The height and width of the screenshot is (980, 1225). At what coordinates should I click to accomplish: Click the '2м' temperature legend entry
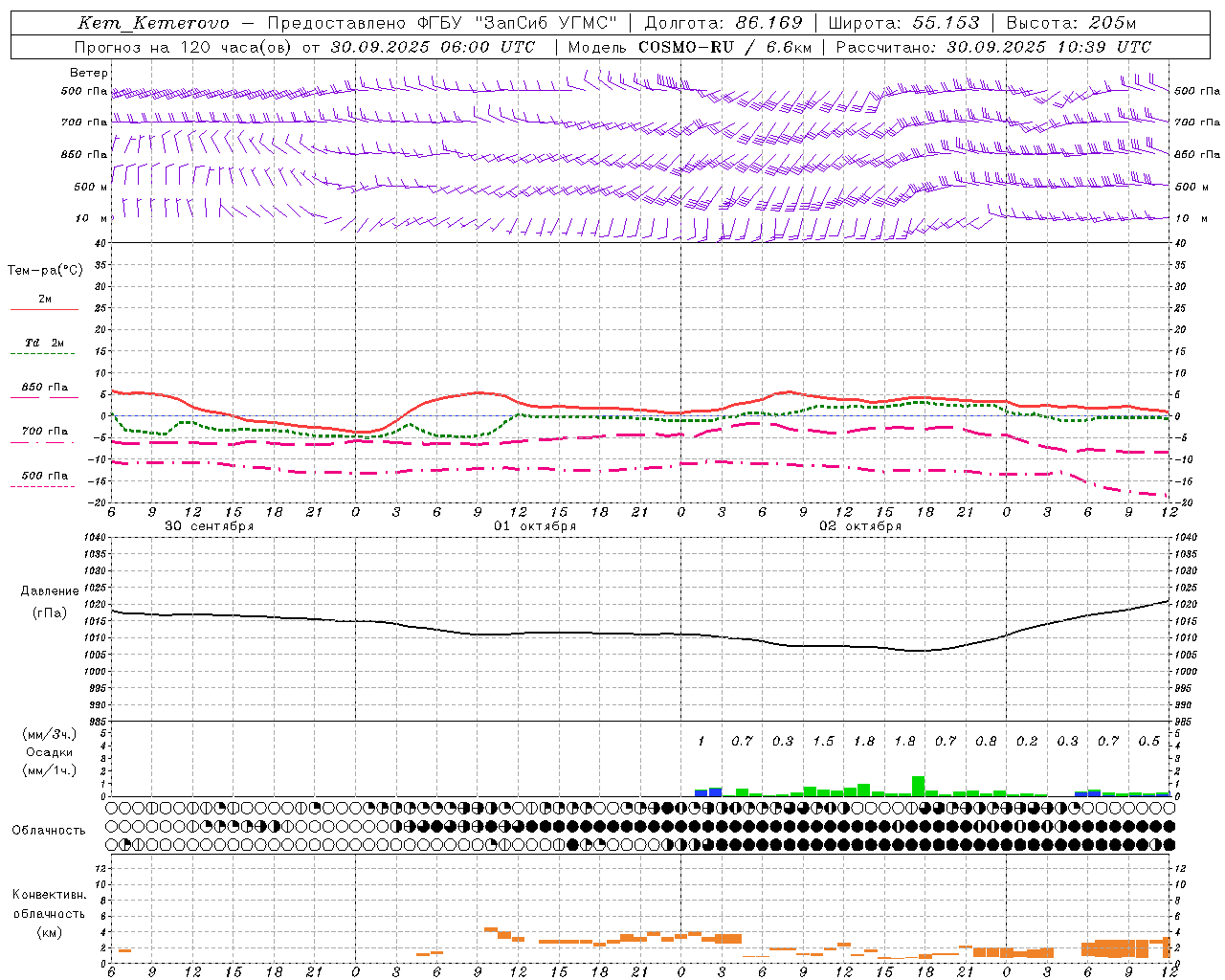(x=45, y=300)
